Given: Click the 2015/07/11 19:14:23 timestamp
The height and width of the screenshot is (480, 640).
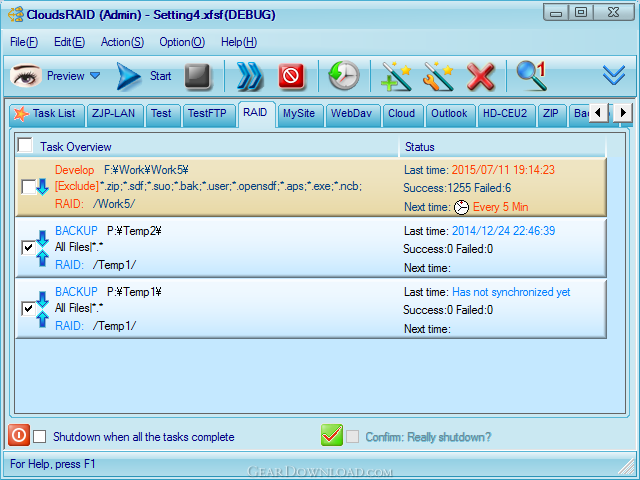Looking at the screenshot, I should [x=503, y=170].
